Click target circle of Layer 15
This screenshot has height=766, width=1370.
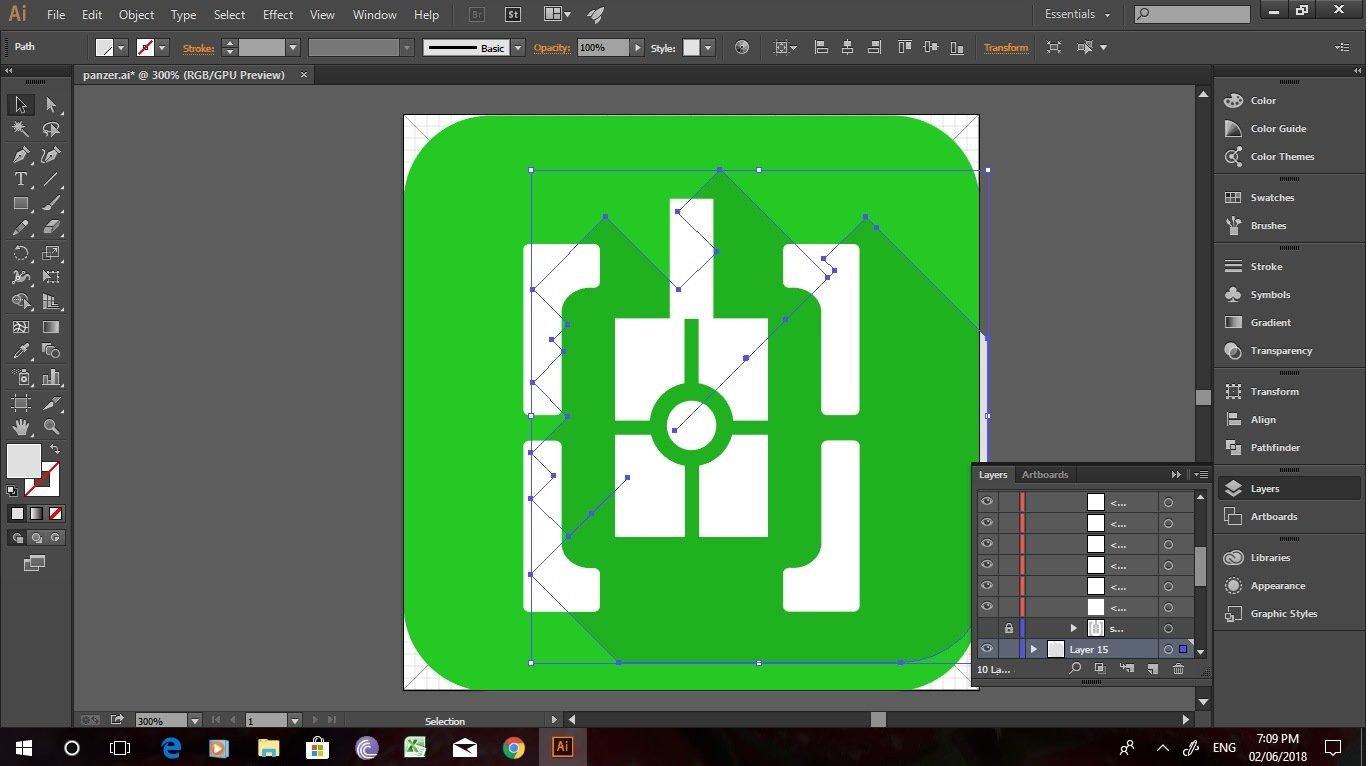click(1168, 649)
